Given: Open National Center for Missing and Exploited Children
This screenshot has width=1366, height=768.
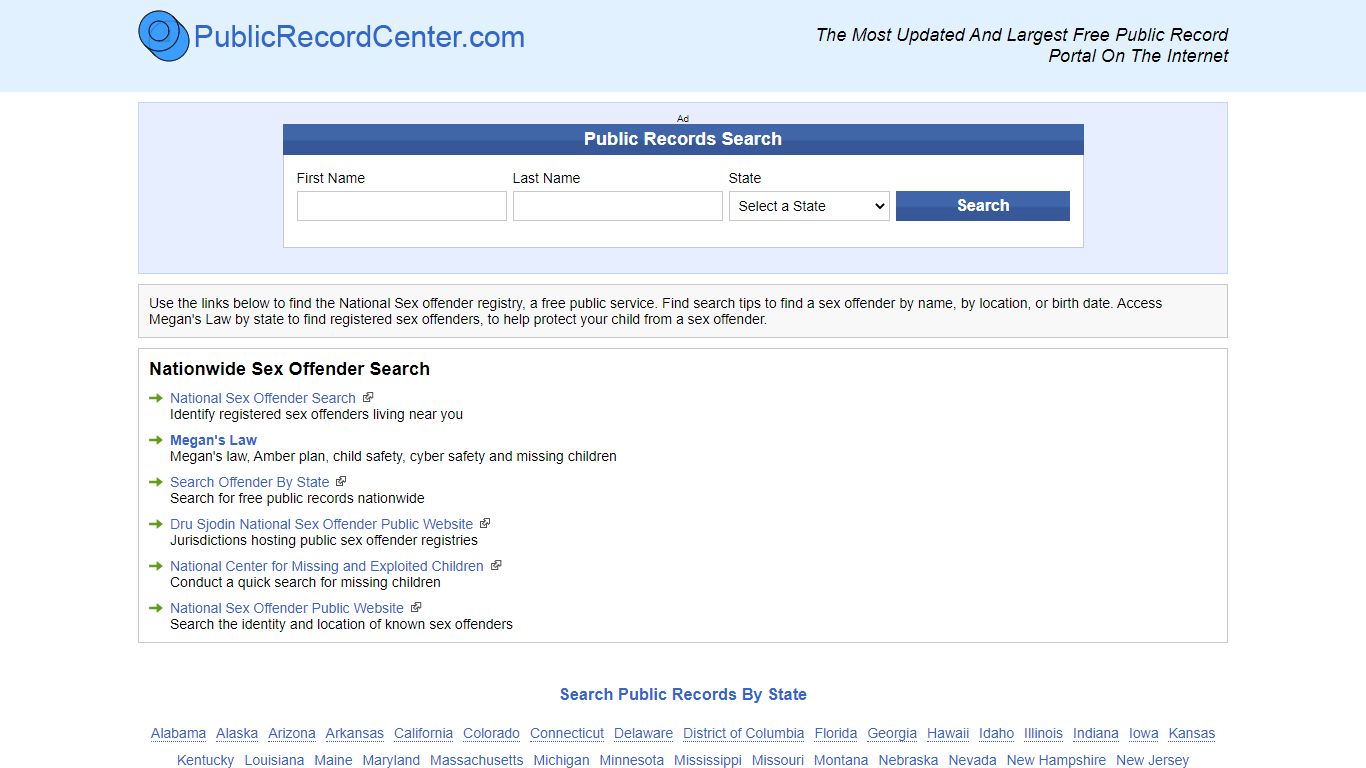Looking at the screenshot, I should pos(327,566).
